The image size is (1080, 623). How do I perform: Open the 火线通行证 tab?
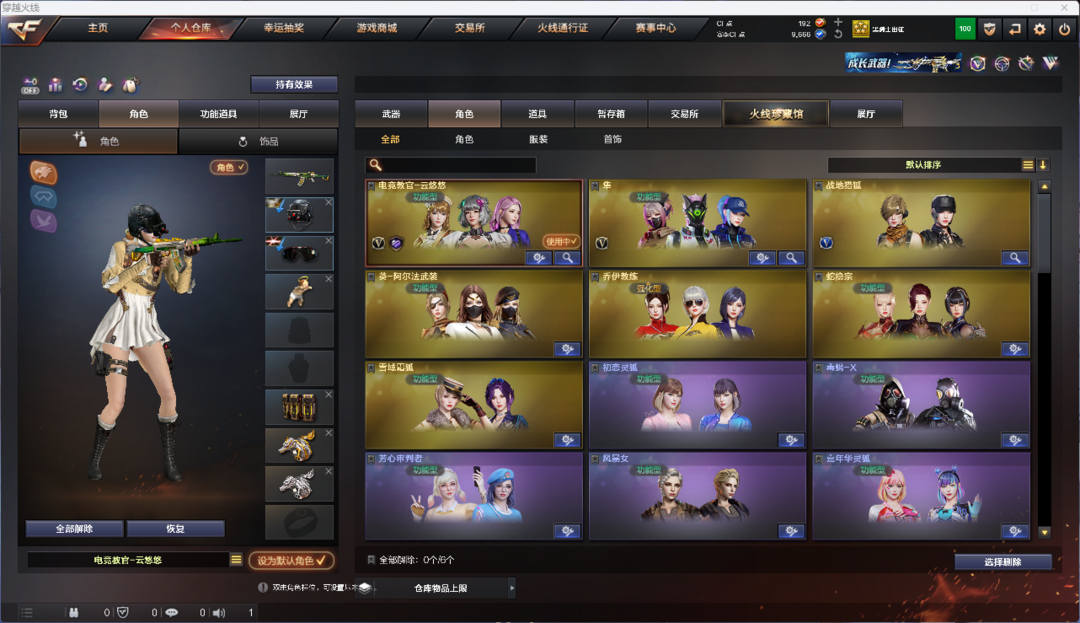pyautogui.click(x=563, y=29)
